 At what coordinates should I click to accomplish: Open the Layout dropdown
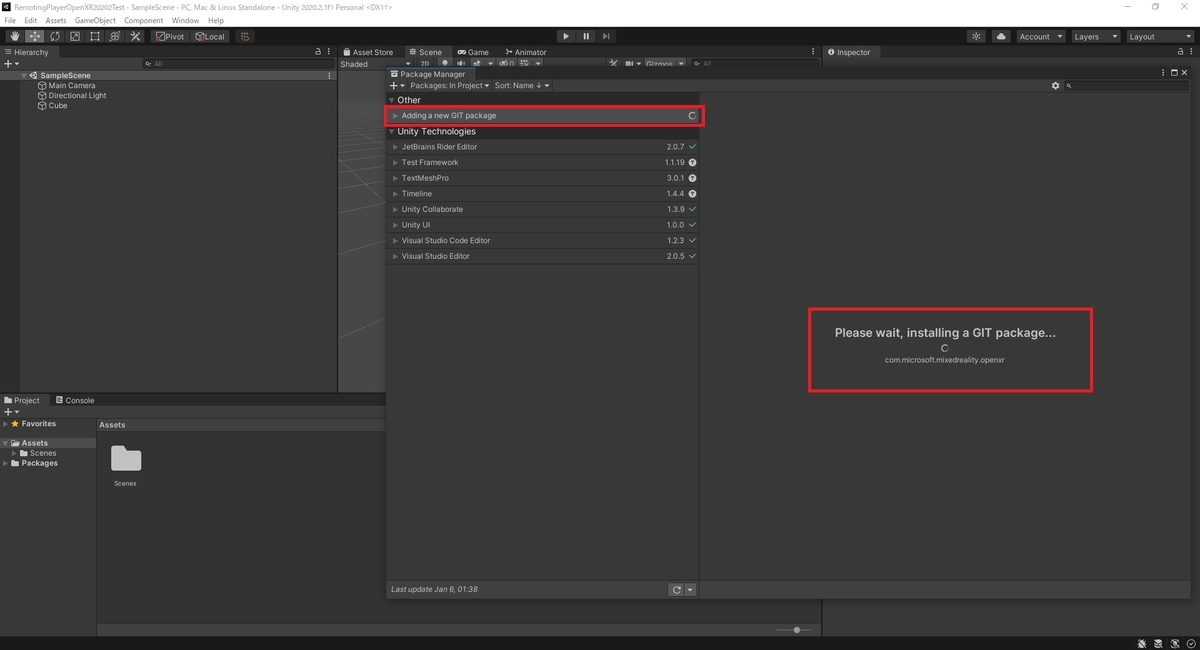tap(1159, 36)
